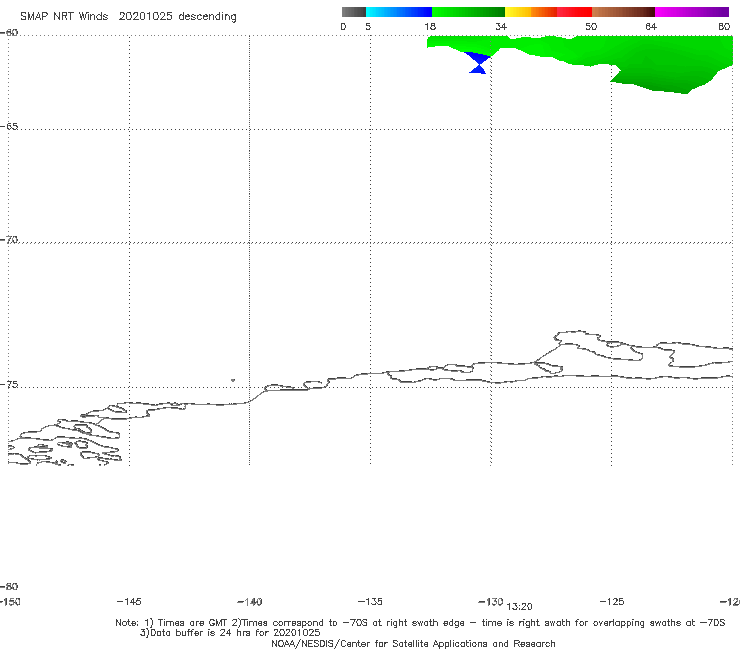Click the word 'descending' in the title
This screenshot has height=650, width=740.
tap(208, 17)
